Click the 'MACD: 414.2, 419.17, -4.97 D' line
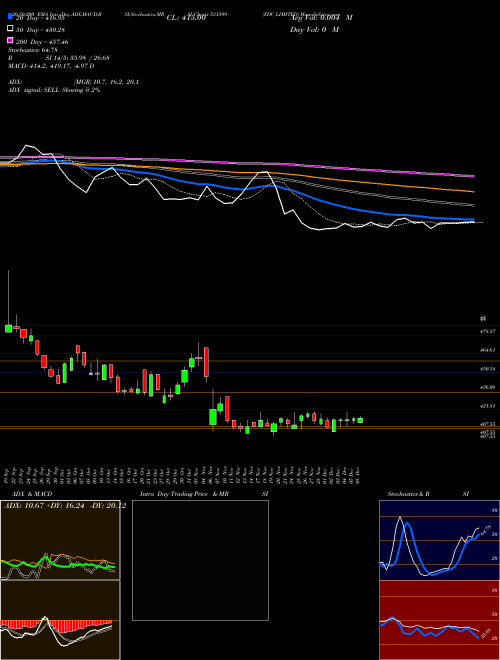 click(51, 66)
